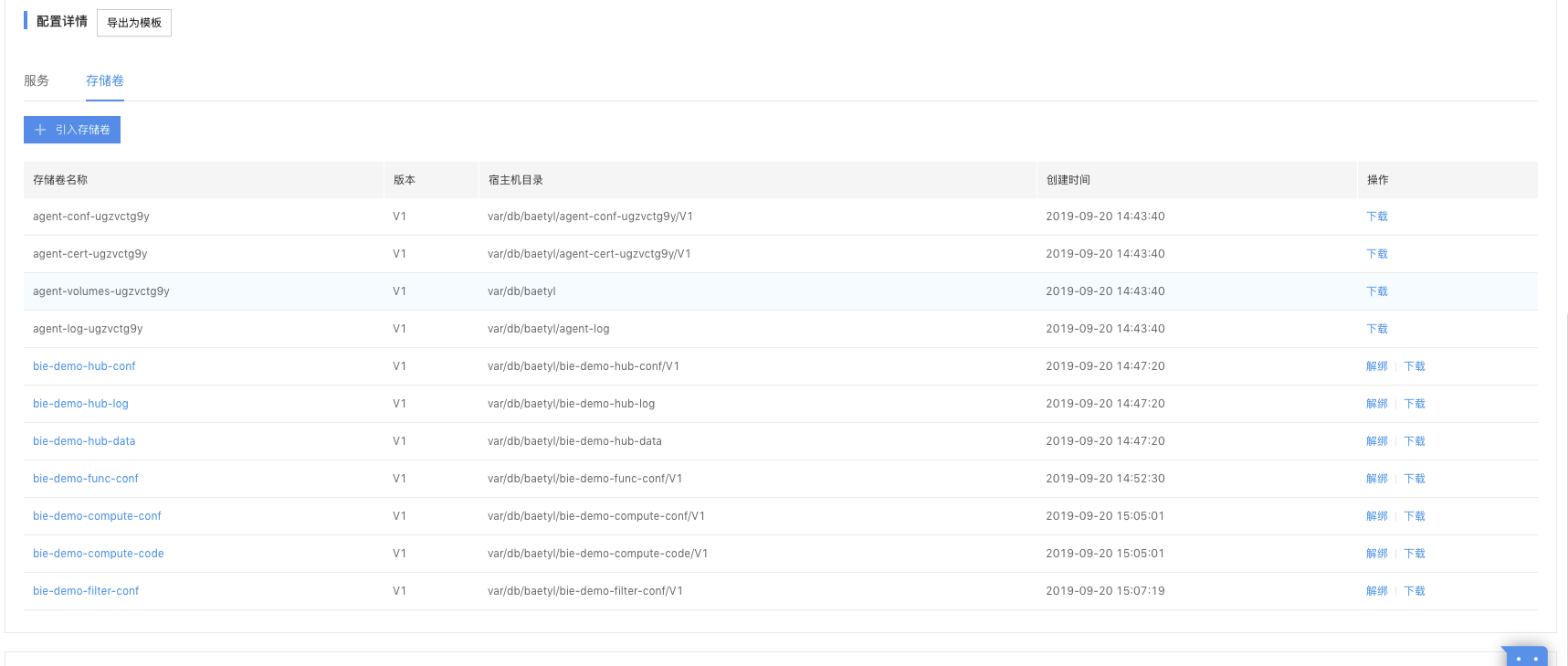This screenshot has height=666, width=1568.
Task: Download (下载) the bie-demo-hub-data volume
Action: 1415,441
